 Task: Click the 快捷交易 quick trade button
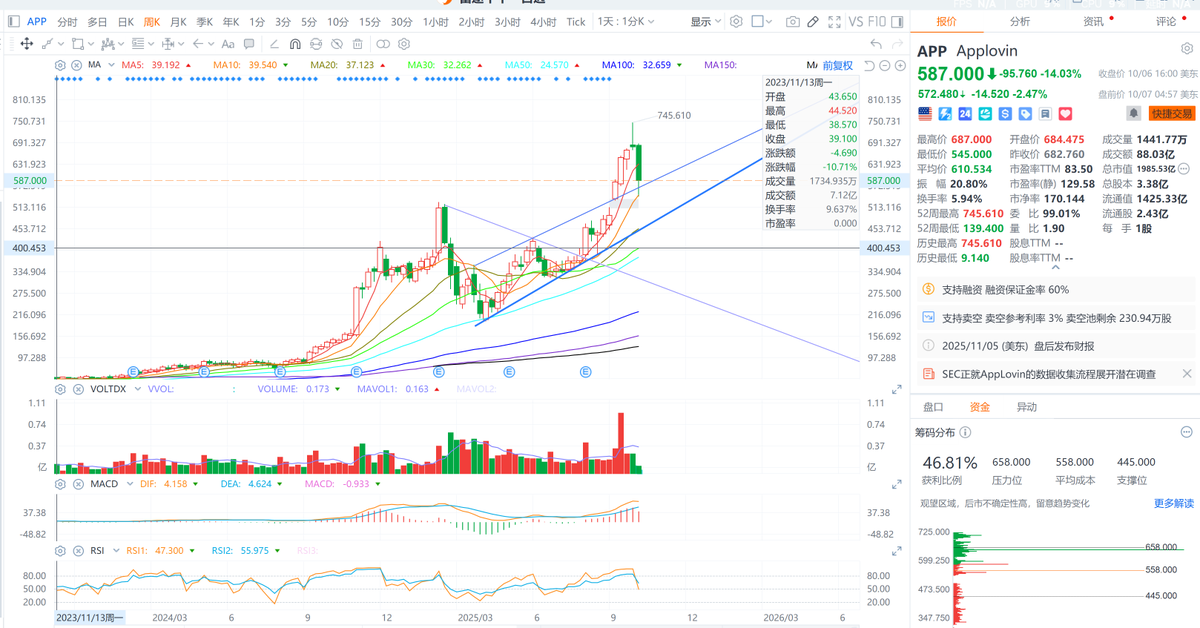pos(1172,113)
